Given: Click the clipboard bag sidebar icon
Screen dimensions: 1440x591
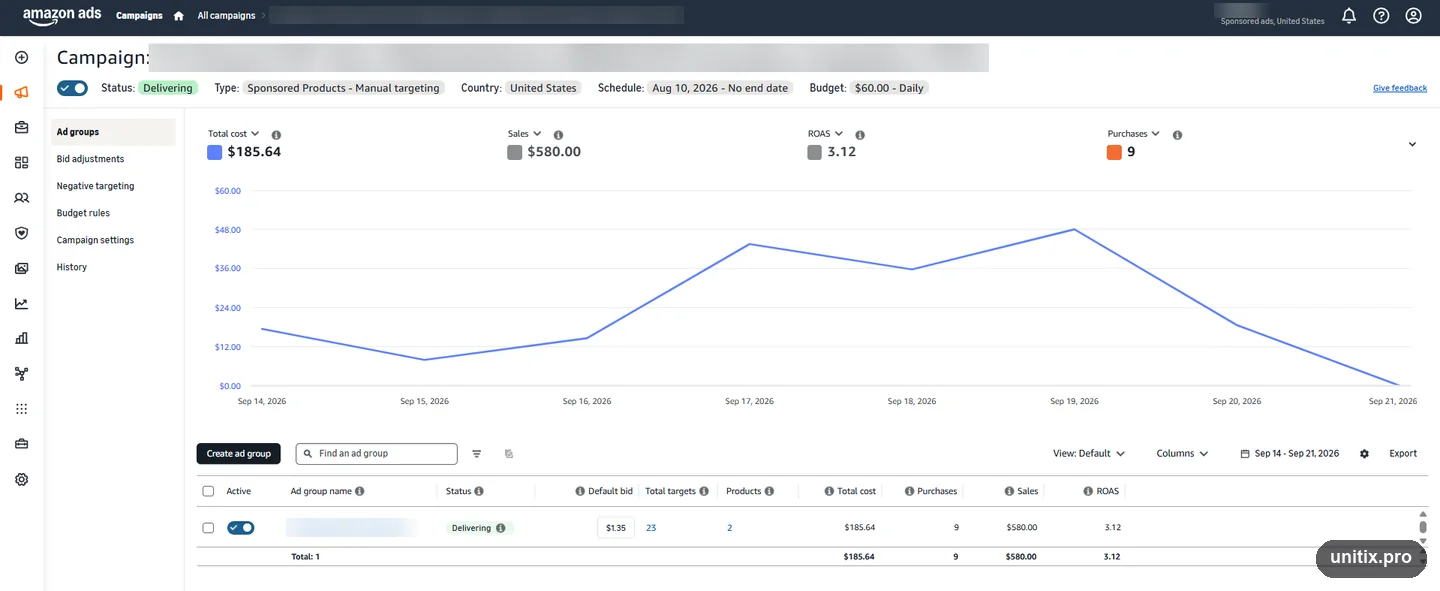Looking at the screenshot, I should point(22,128).
